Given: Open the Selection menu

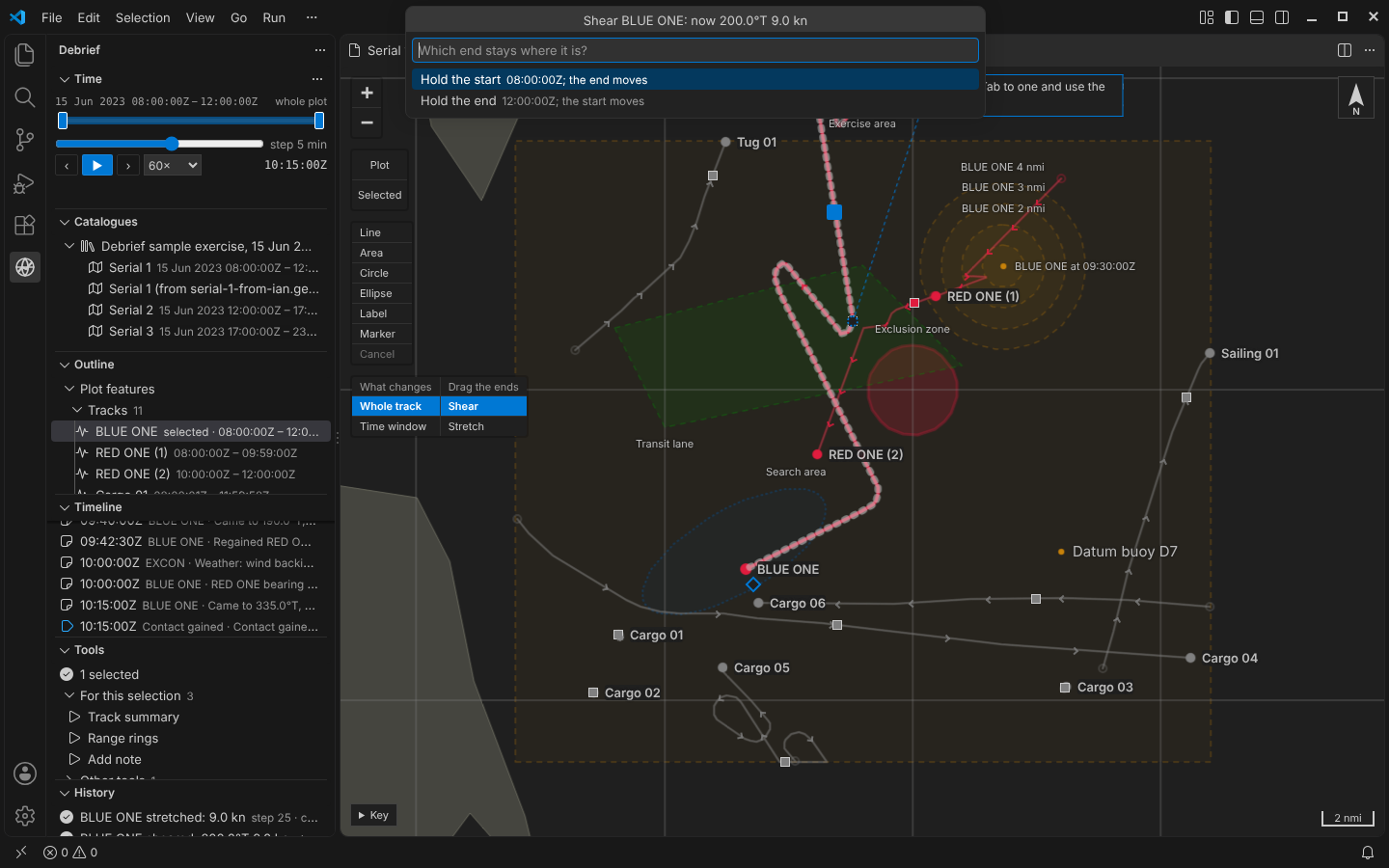Looking at the screenshot, I should coord(143,17).
